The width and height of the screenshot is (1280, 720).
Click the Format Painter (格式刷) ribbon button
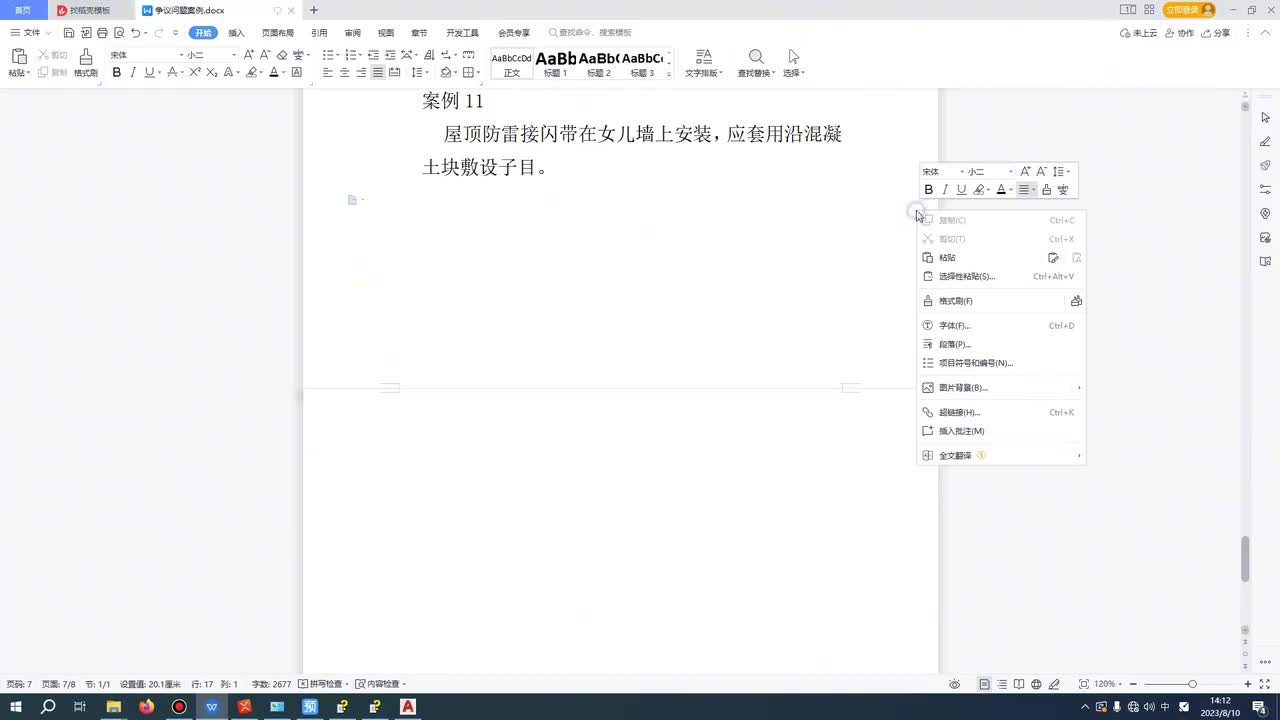tap(86, 63)
